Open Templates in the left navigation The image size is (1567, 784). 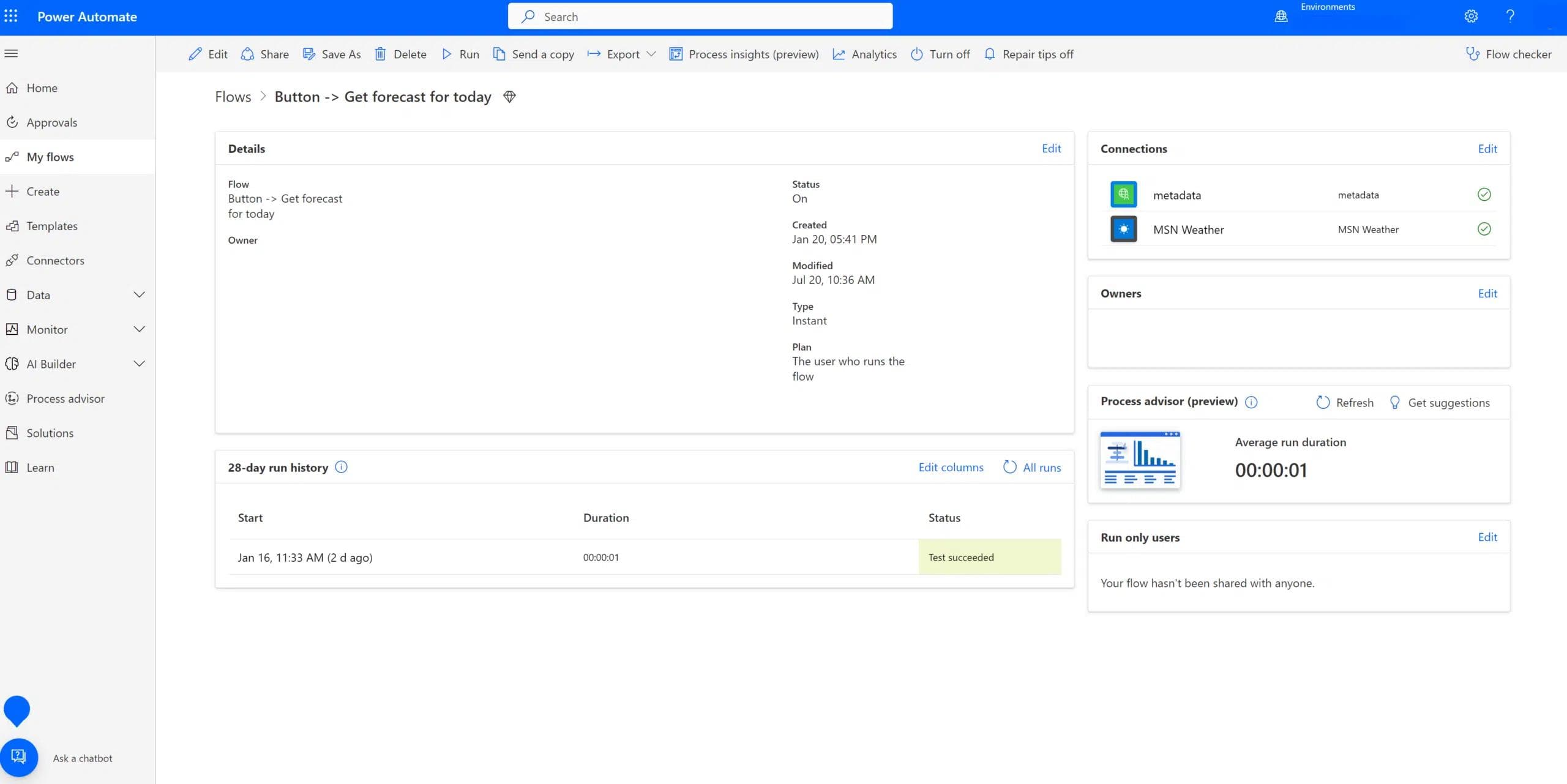coord(52,226)
